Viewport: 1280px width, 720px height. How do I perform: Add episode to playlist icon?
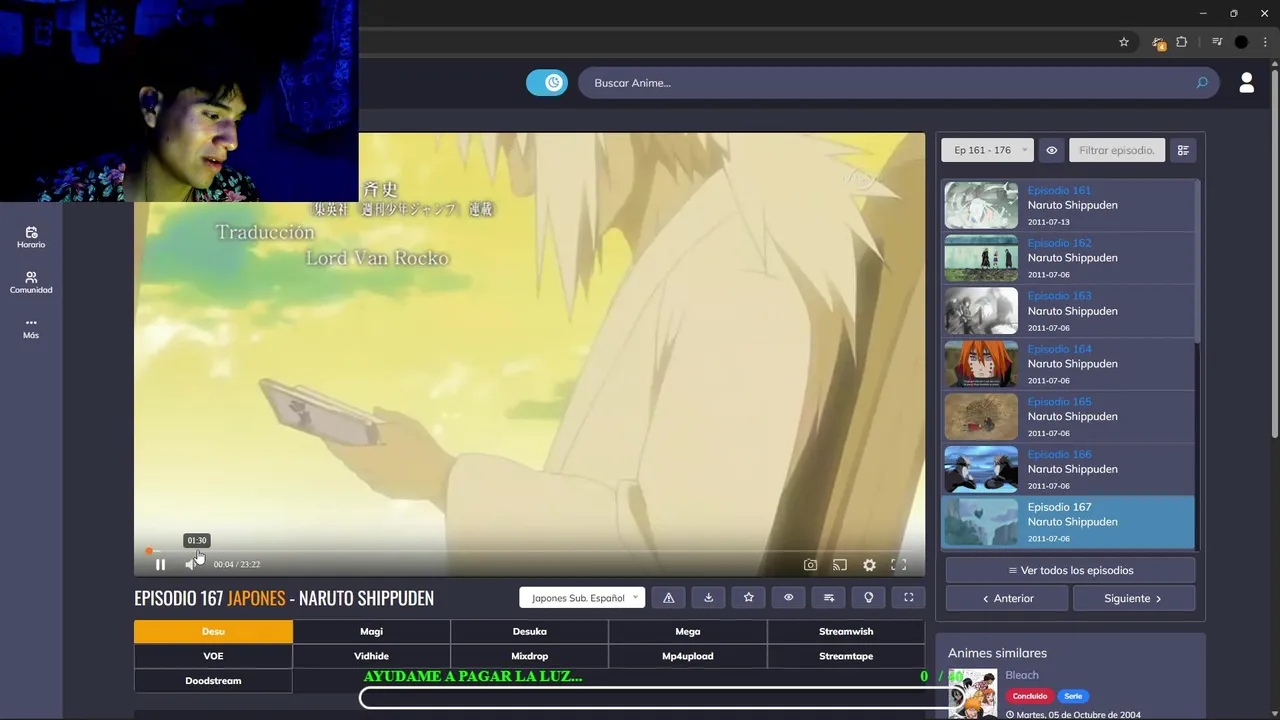[x=829, y=598]
